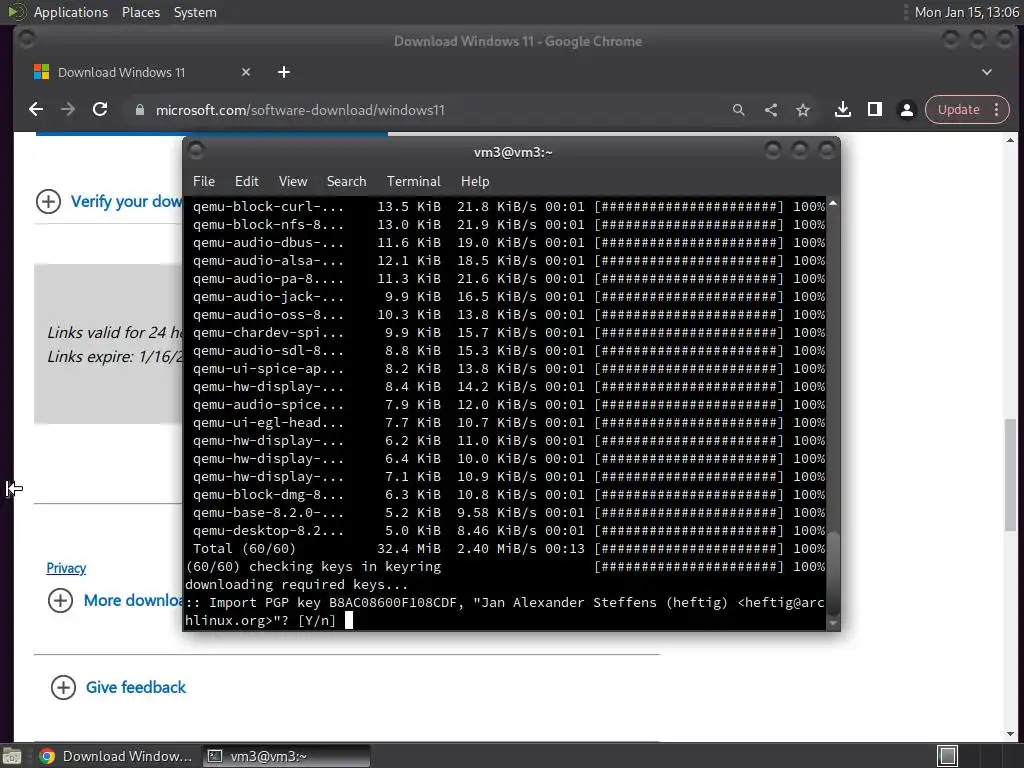Click the Chrome window menu button by title
This screenshot has width=1024, height=768.
click(26, 40)
